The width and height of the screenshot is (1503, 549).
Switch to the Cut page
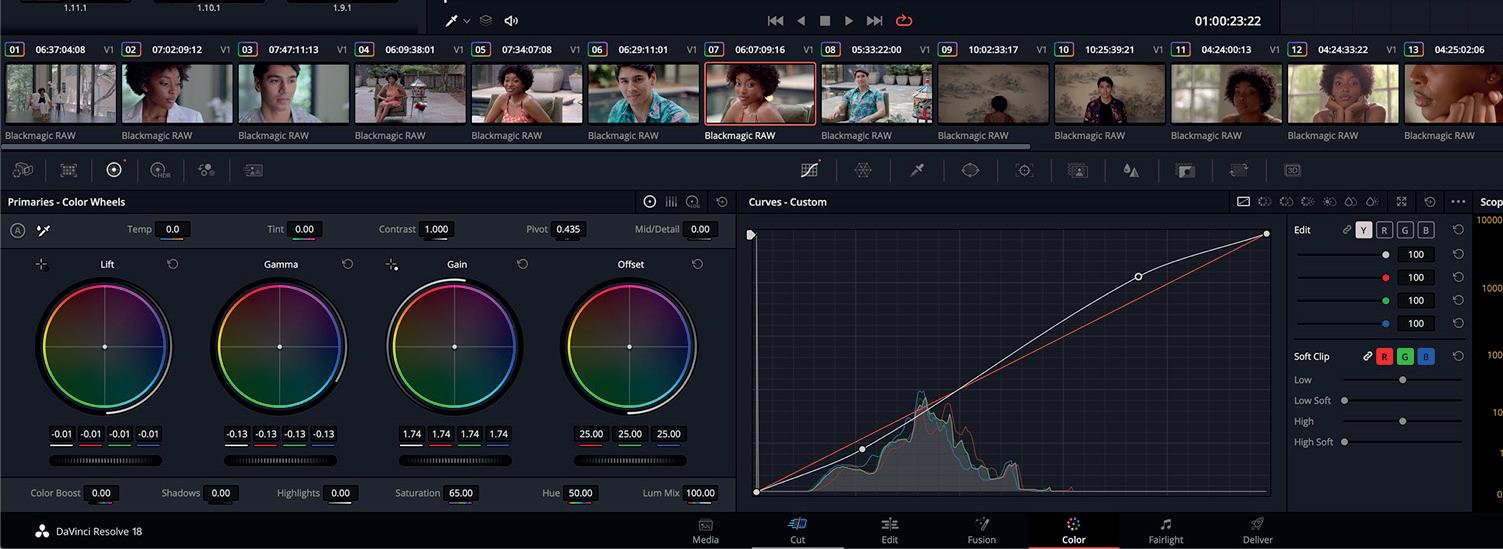(797, 530)
